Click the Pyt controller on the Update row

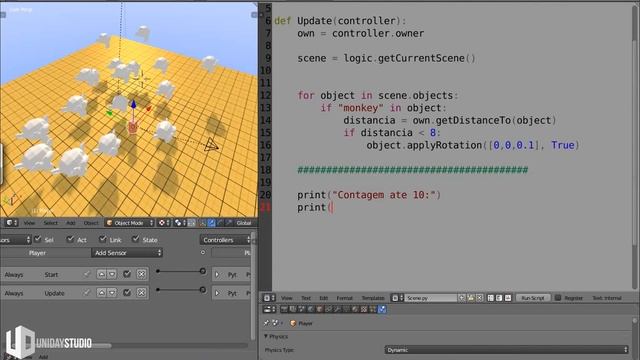[232, 293]
